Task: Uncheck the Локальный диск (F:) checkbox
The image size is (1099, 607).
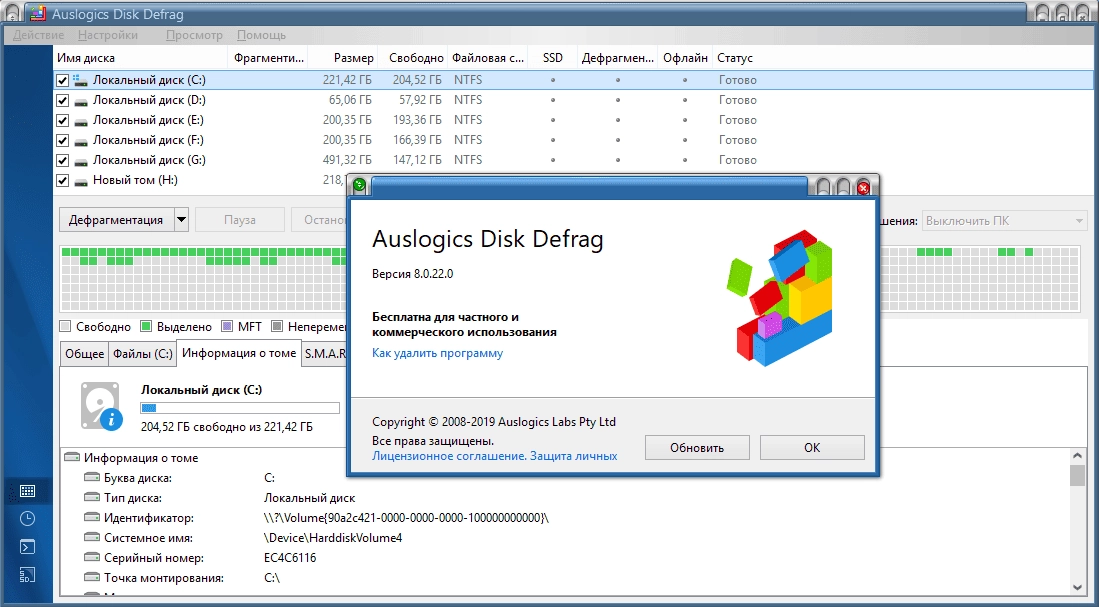Action: (x=62, y=140)
